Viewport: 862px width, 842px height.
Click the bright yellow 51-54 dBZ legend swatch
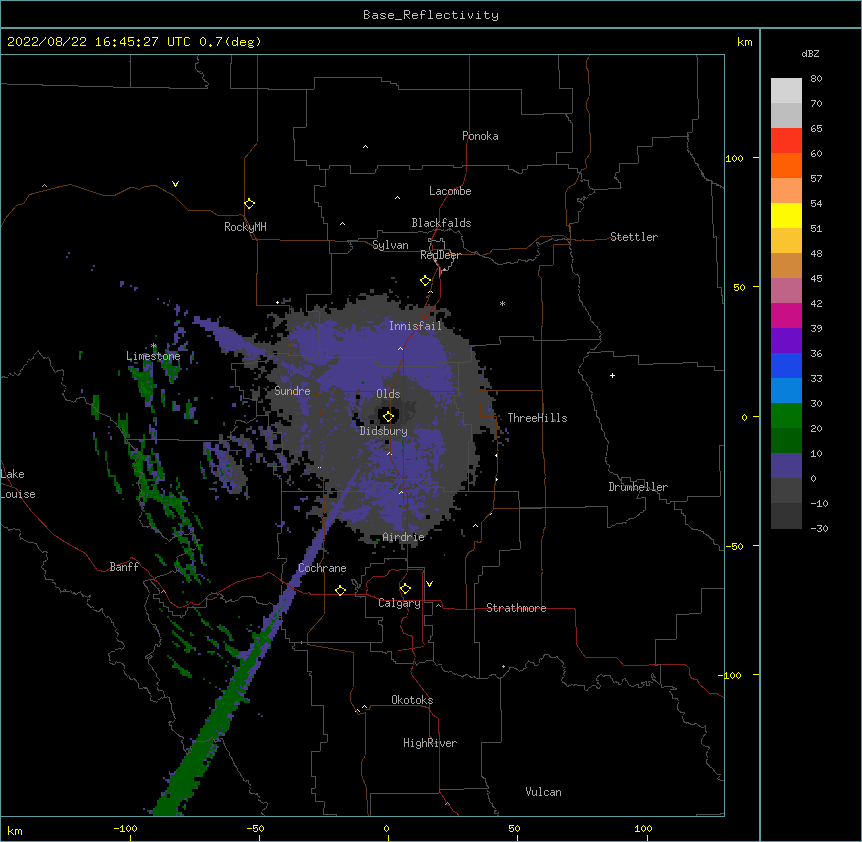pyautogui.click(x=786, y=215)
